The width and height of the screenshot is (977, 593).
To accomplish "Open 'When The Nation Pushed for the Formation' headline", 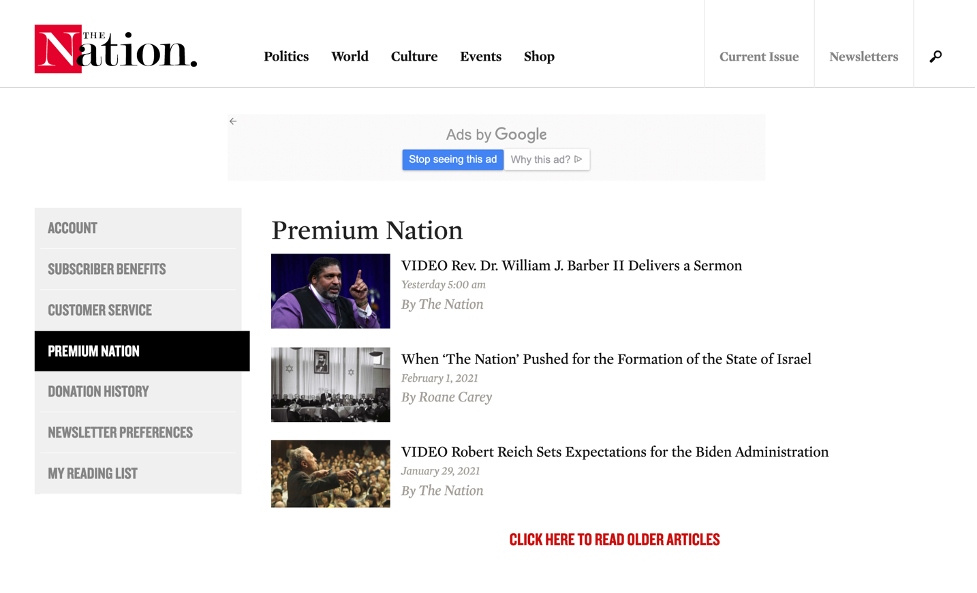I will 606,359.
